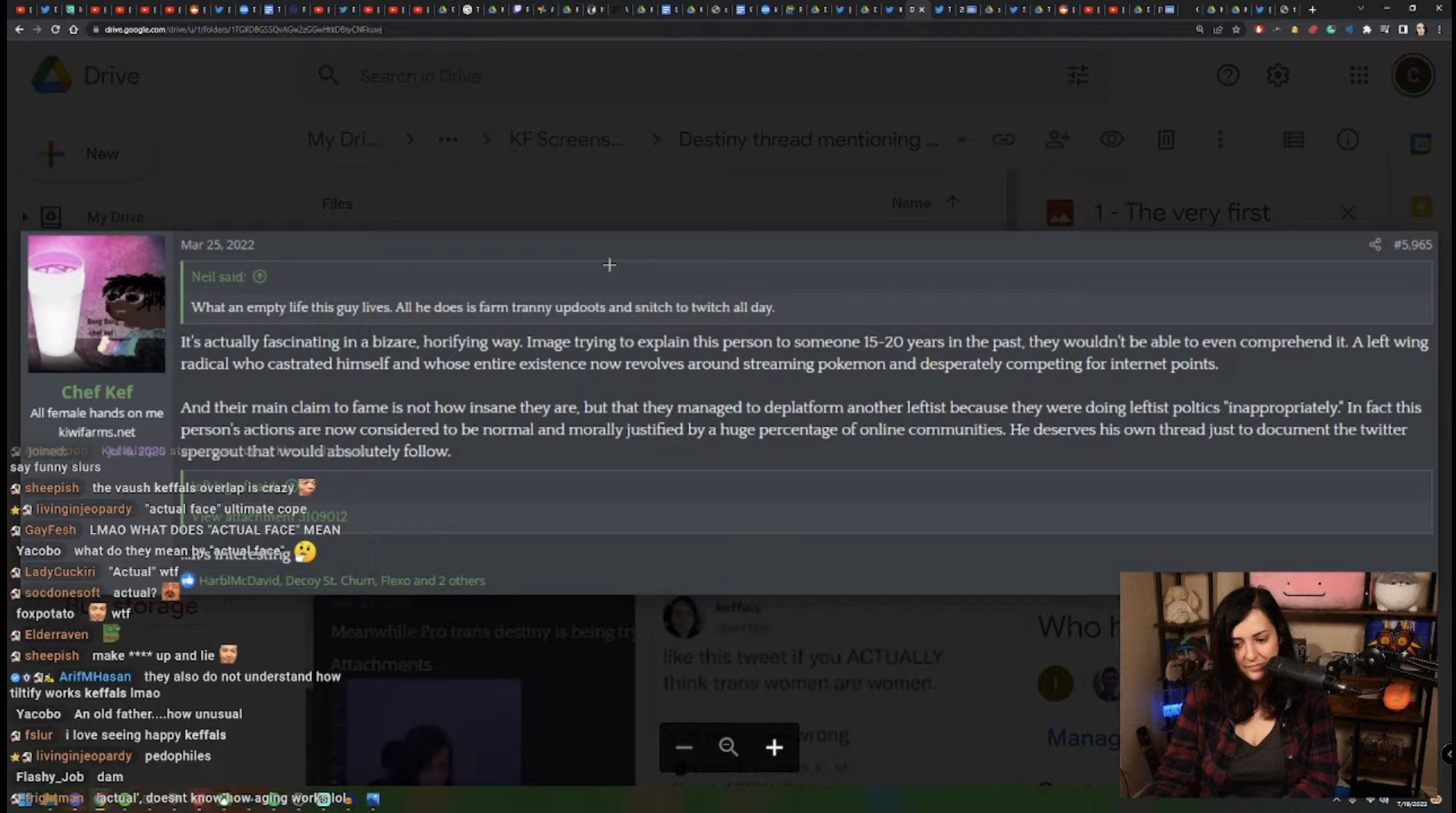
Task: Open the reactions list 'HarblMcDavid, Decoy St. Chum'
Action: pos(342,580)
